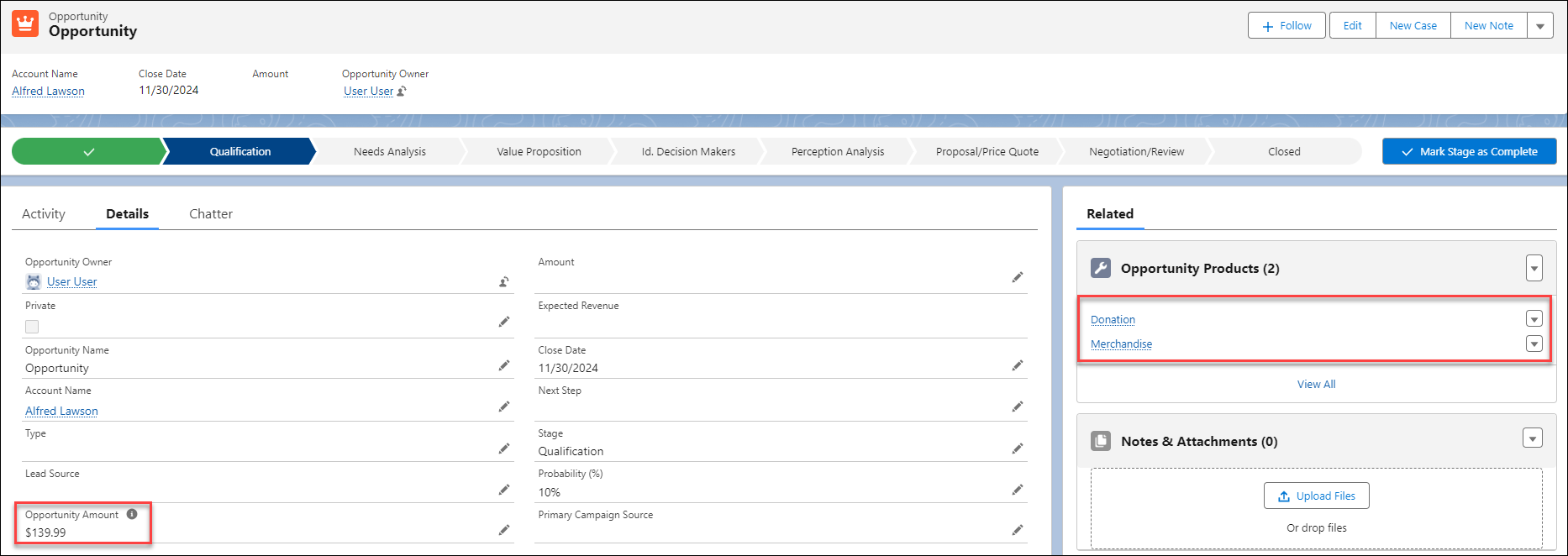
Task: Open the Merchandise product link
Action: coord(1121,344)
